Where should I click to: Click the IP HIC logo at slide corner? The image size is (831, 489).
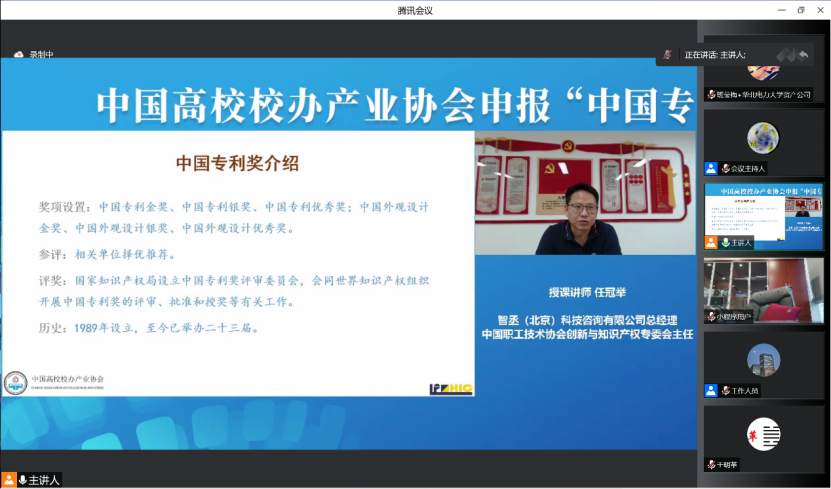(451, 389)
